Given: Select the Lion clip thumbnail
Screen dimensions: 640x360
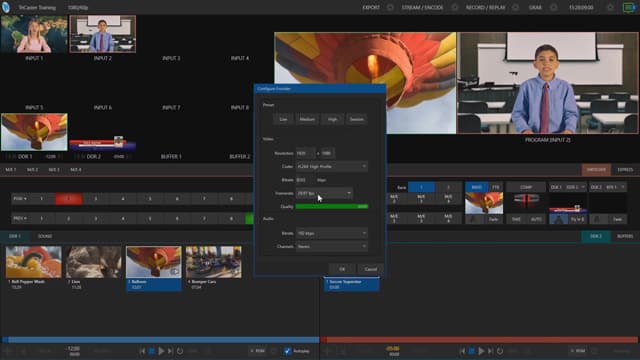Looking at the screenshot, I should tap(93, 262).
